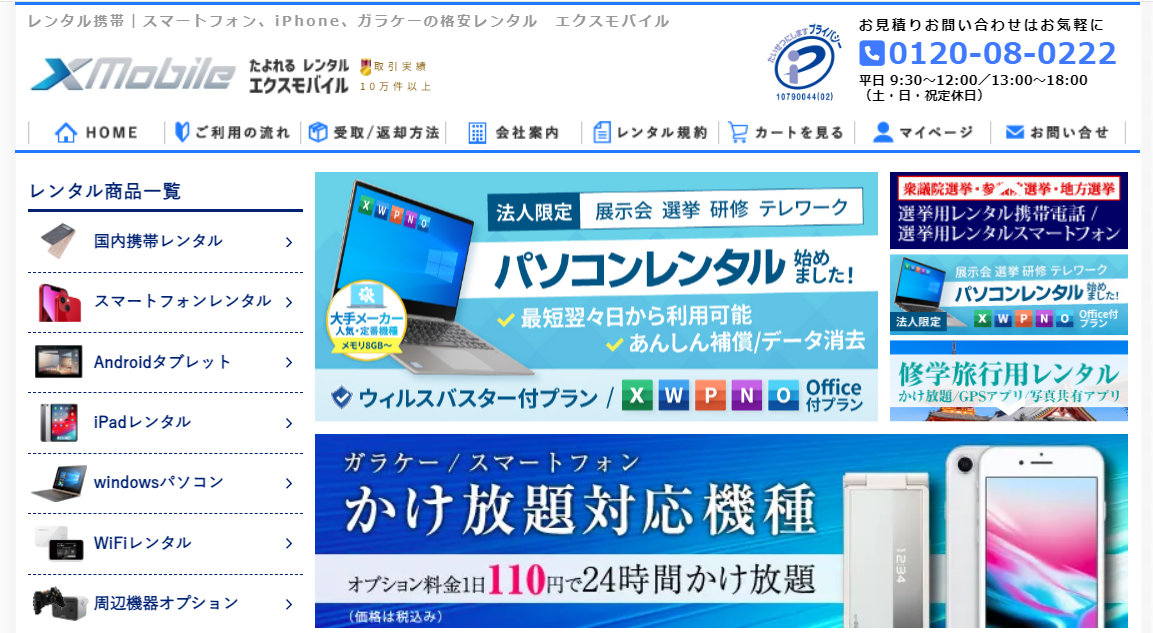Click the レンタル規約 document icon
This screenshot has width=1153, height=633.
(x=602, y=132)
